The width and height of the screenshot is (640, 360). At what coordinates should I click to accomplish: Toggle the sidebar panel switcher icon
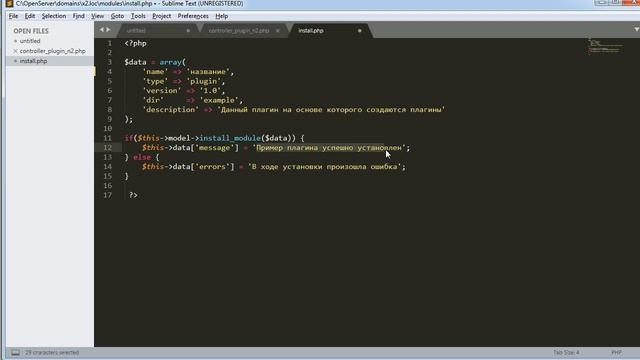pyautogui.click(x=15, y=352)
